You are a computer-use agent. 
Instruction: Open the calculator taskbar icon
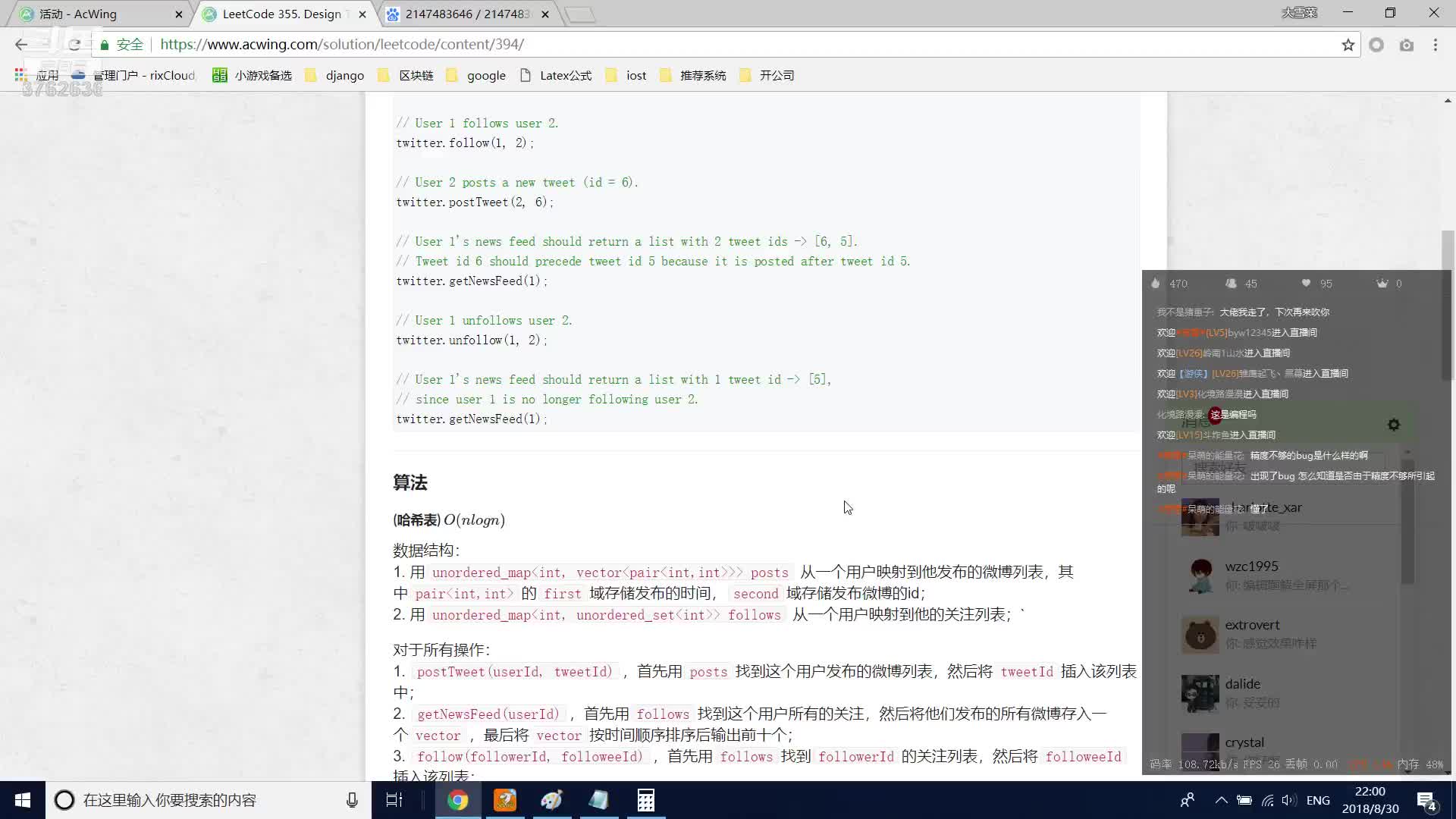tap(645, 800)
